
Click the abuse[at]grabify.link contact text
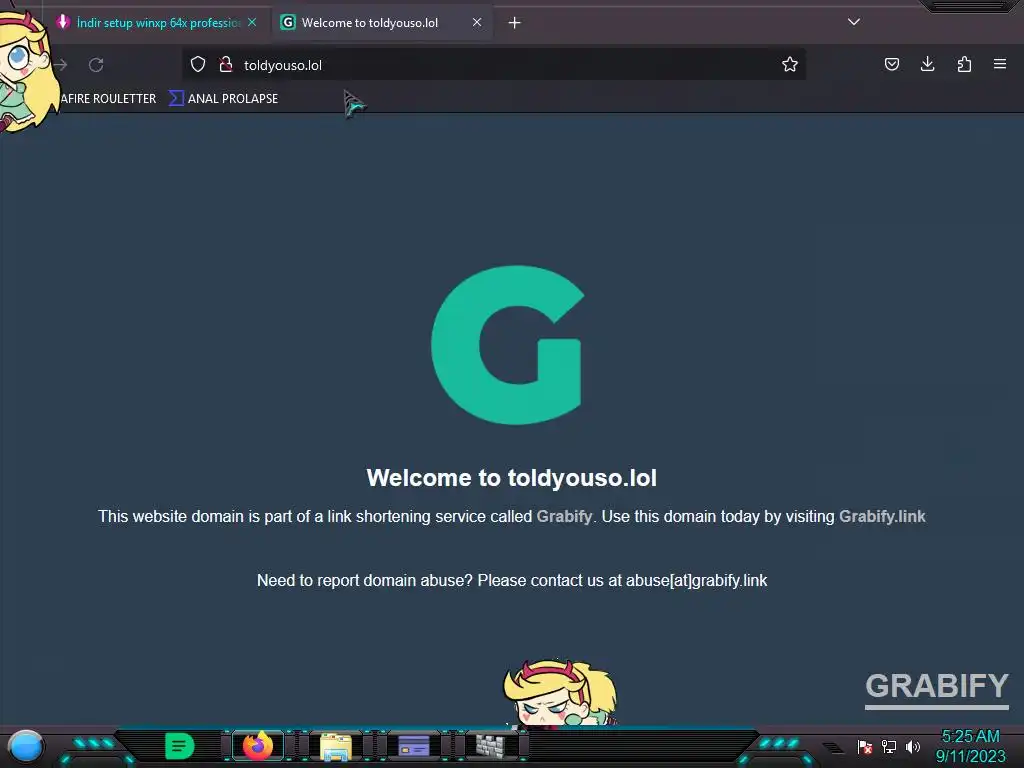click(696, 581)
